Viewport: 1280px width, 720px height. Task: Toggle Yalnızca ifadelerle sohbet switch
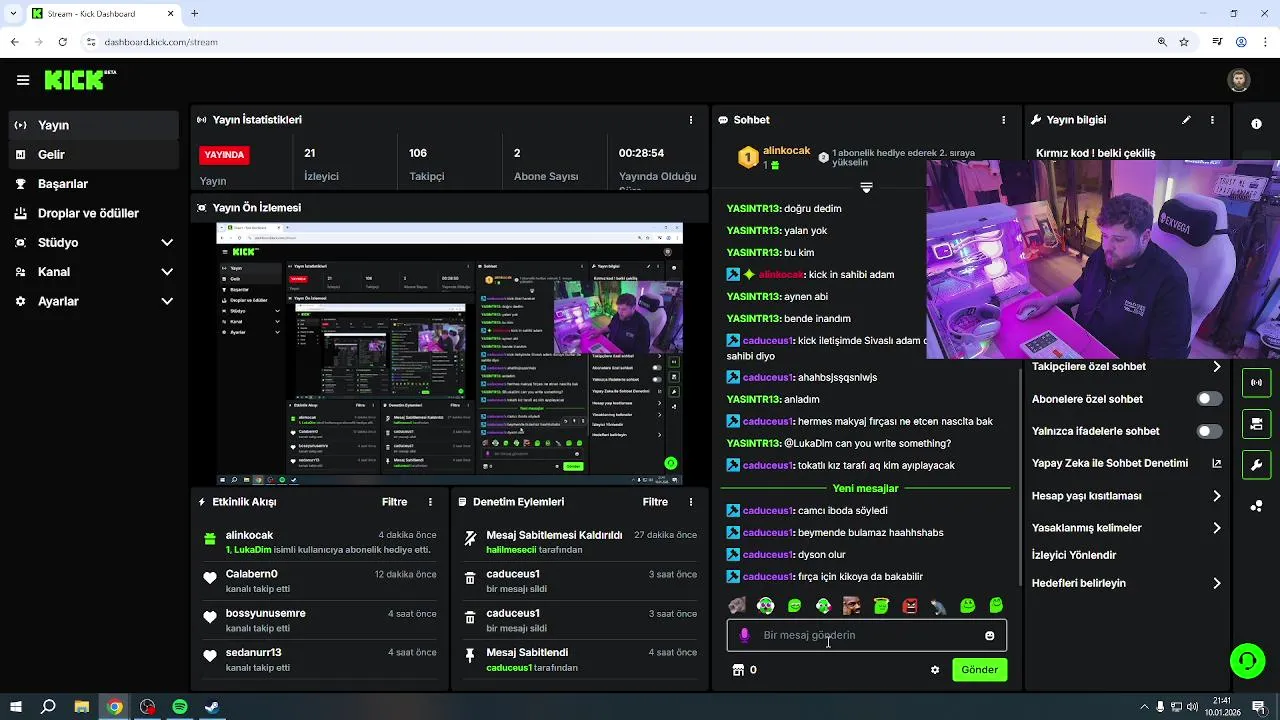pyautogui.click(x=1209, y=431)
